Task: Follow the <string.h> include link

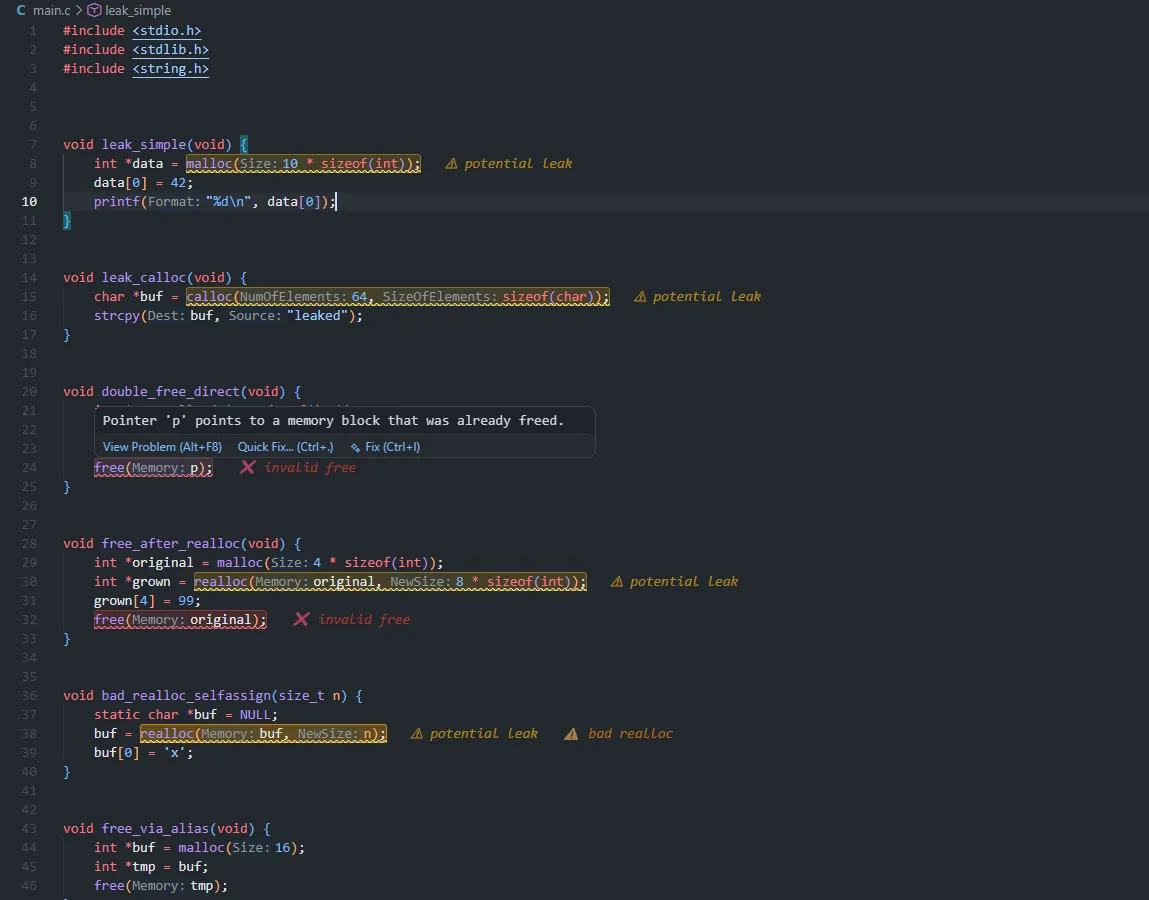Action: 170,69
